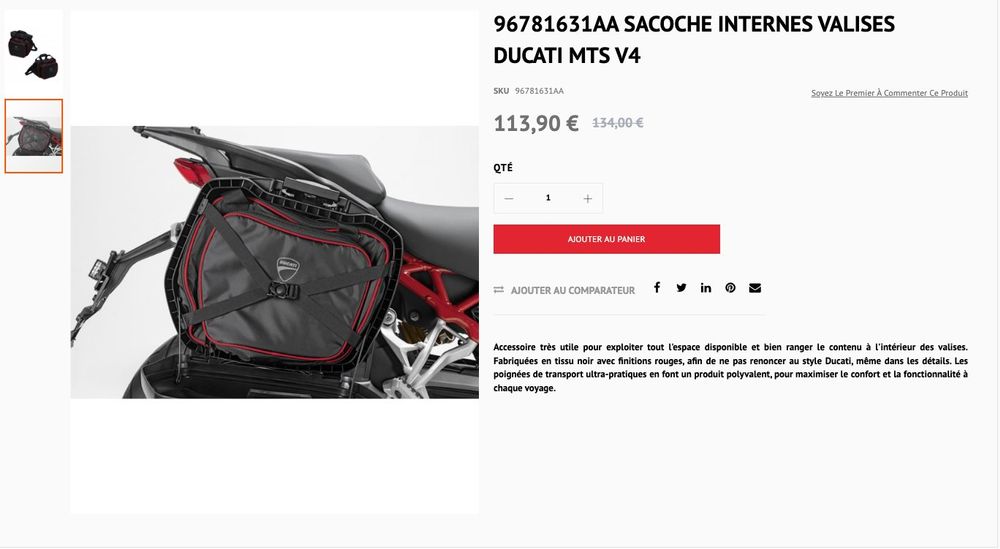
Task: Click the product description paragraph
Action: 730,367
